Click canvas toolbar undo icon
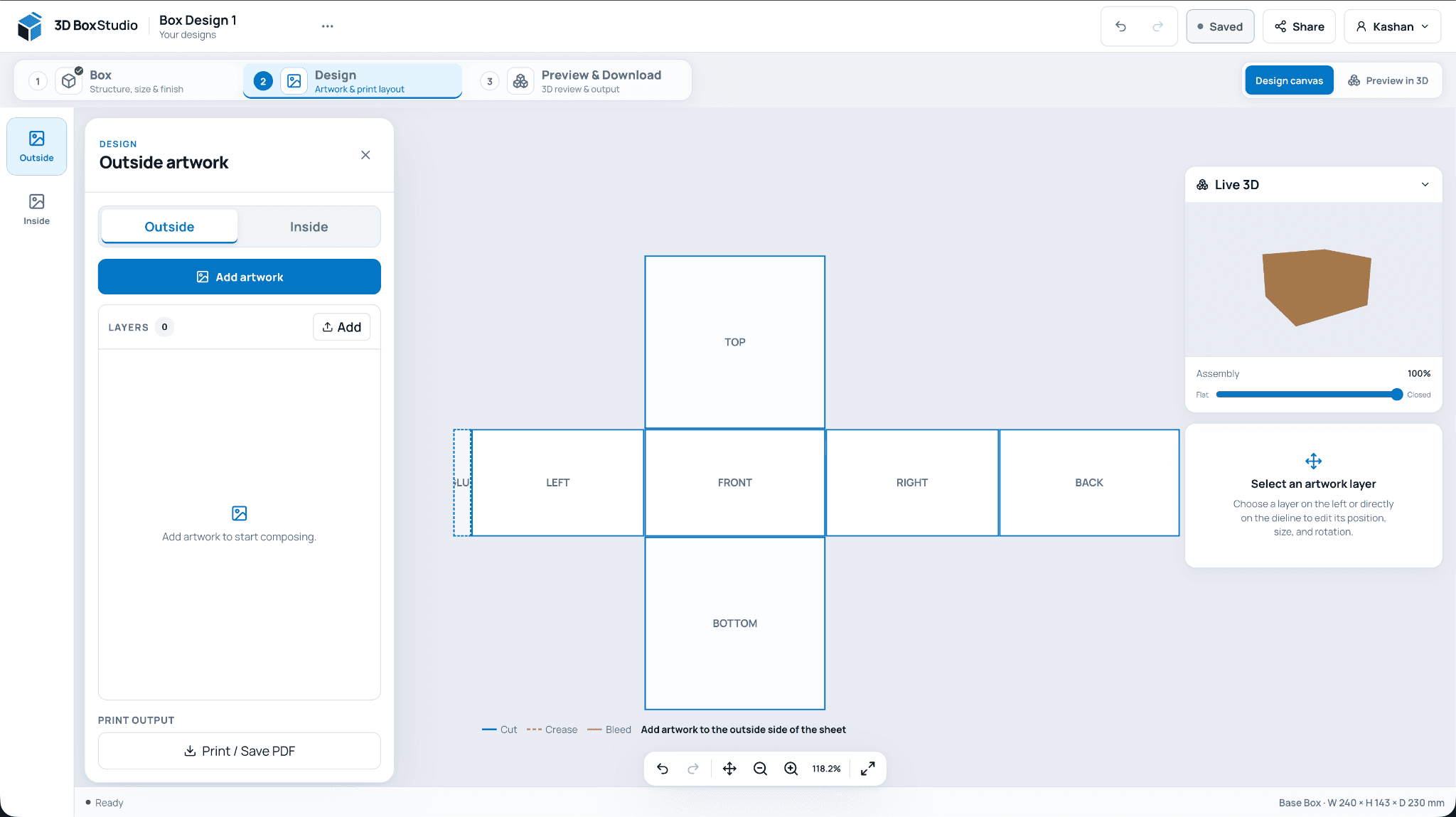Screen dimensions: 1456x817 coord(663,769)
